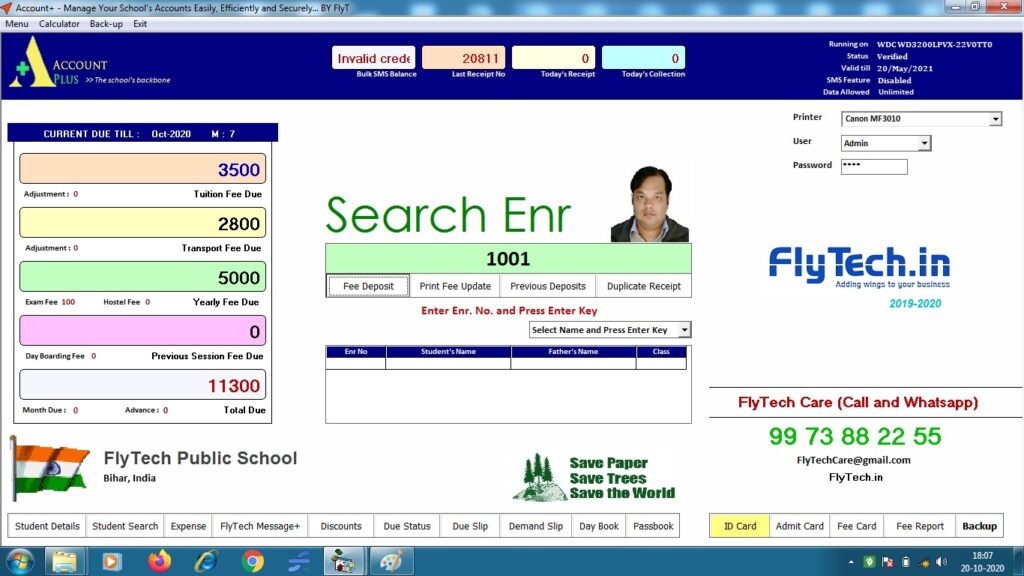Viewport: 1024px width, 576px height.
Task: Click the Today's Collection box
Action: [x=643, y=58]
